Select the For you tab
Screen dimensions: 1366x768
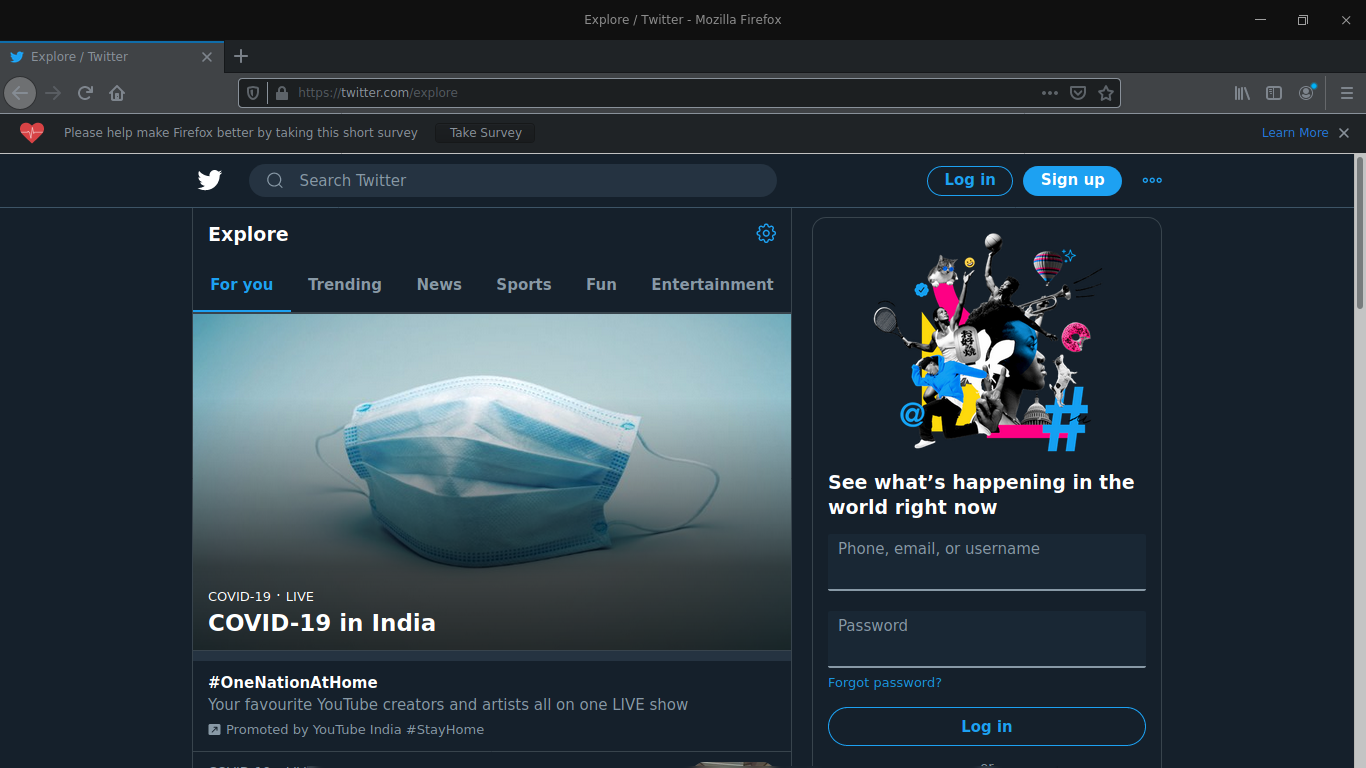(x=242, y=284)
